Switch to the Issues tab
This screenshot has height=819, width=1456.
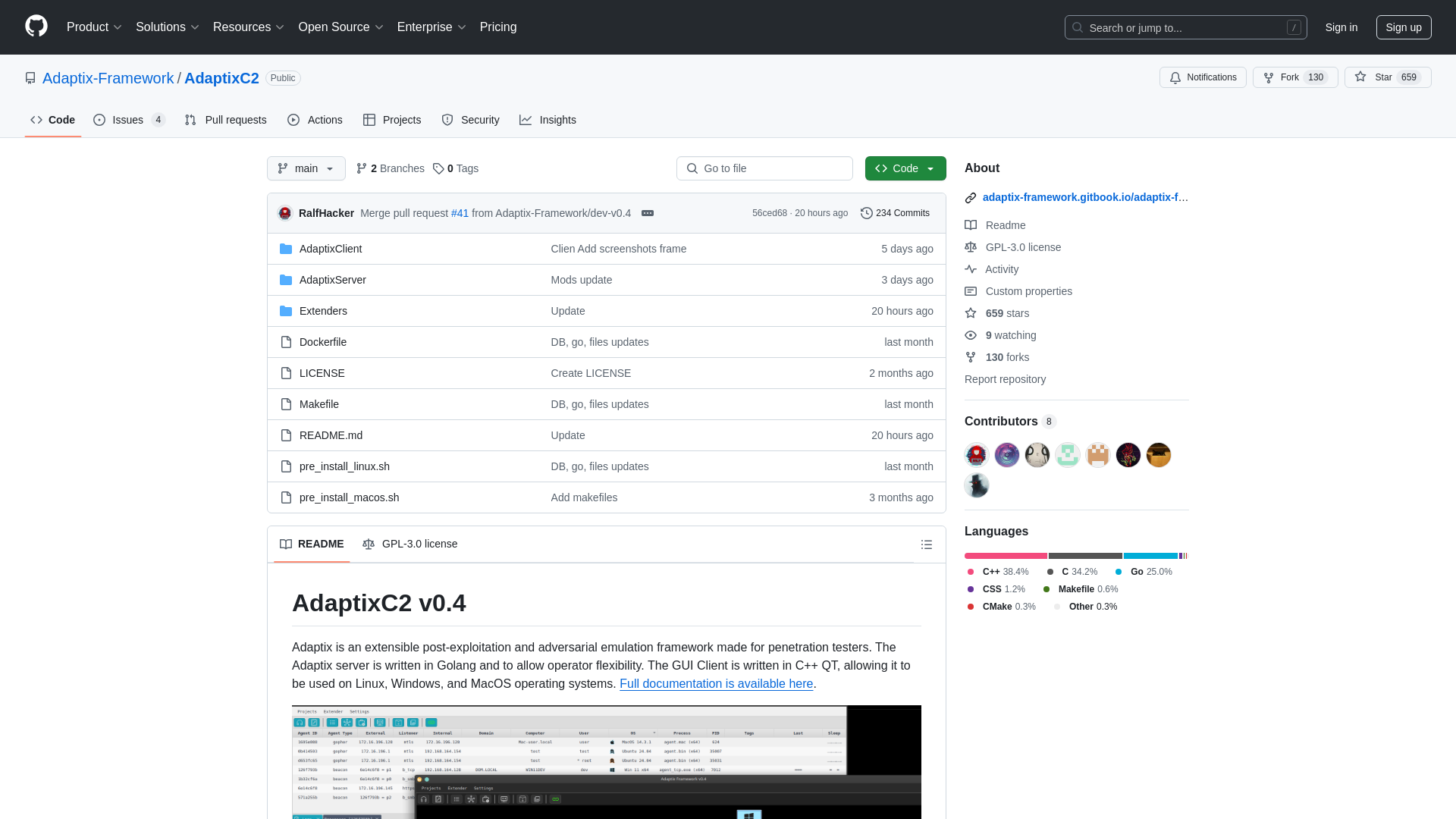(130, 120)
